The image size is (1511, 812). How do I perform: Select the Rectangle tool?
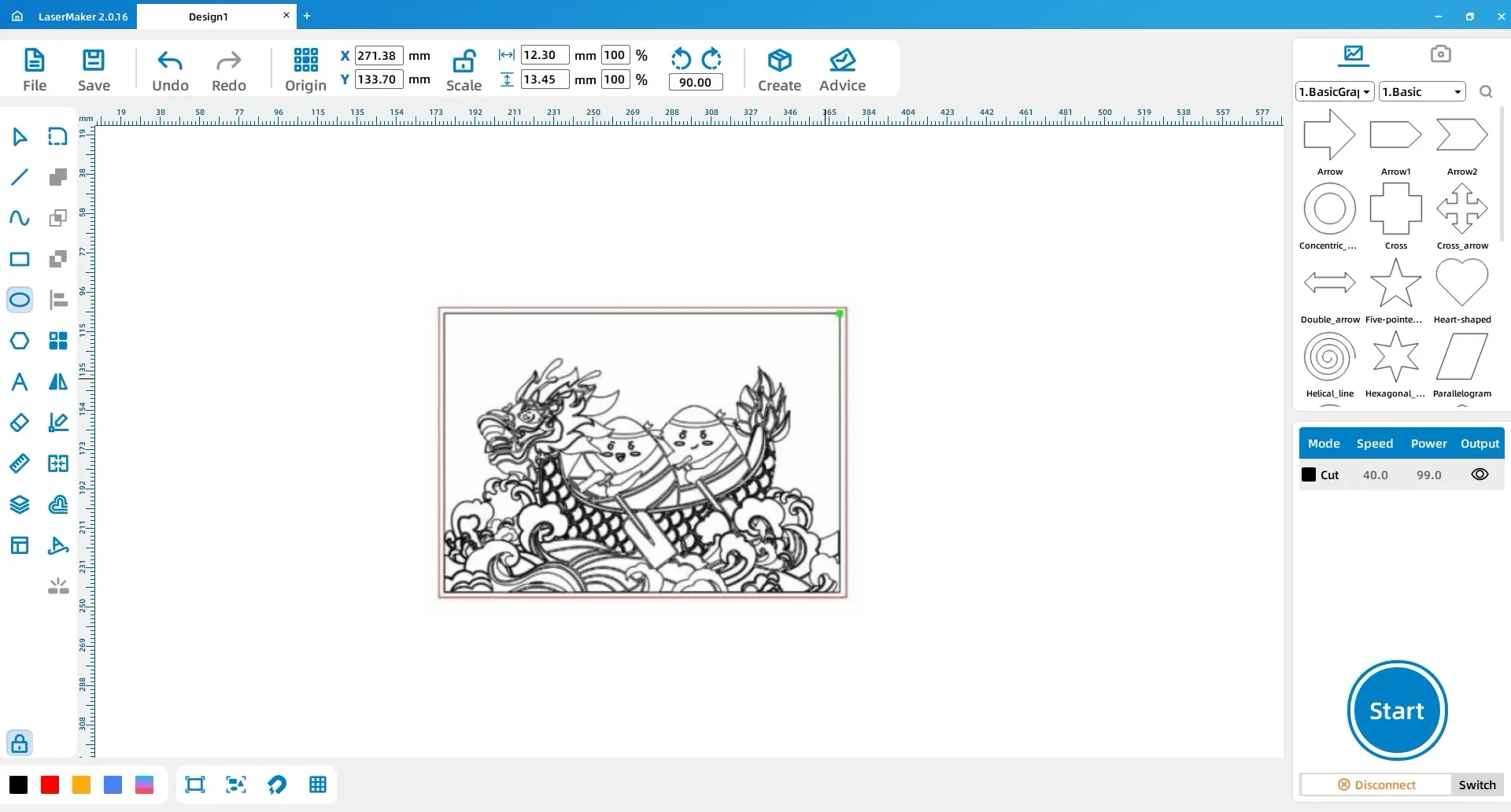pyautogui.click(x=20, y=259)
